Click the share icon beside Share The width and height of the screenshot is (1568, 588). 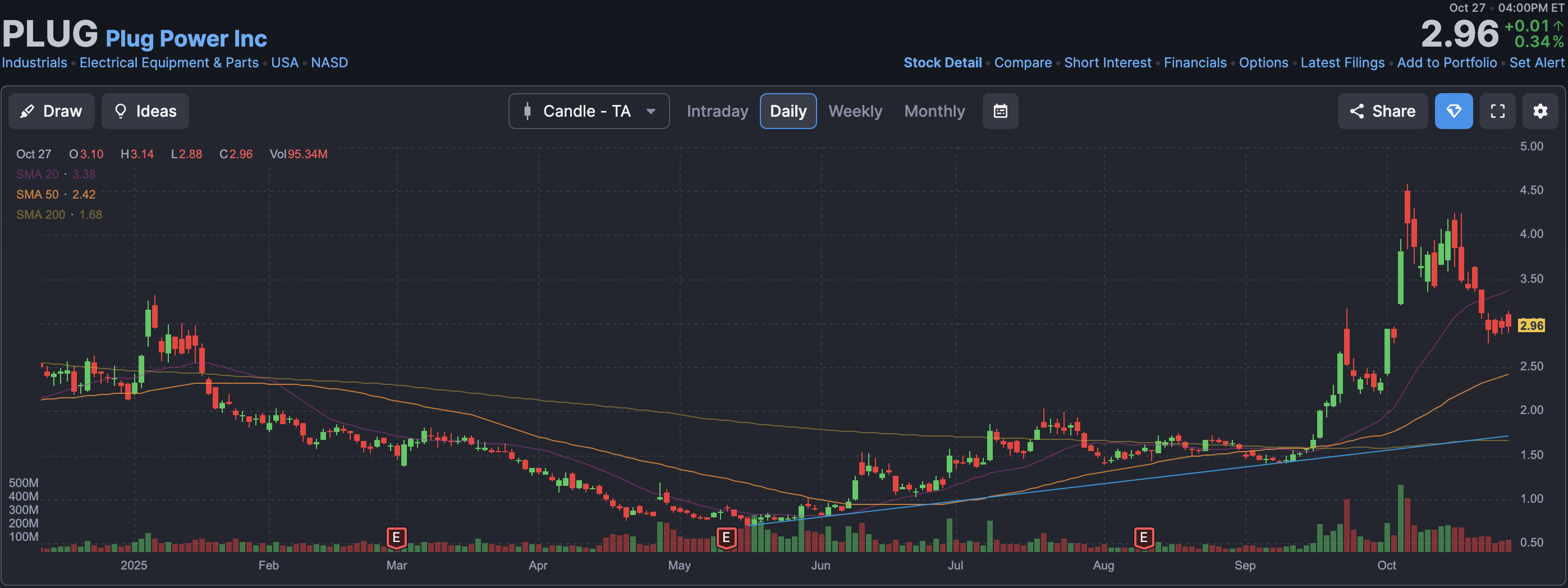tap(1357, 111)
